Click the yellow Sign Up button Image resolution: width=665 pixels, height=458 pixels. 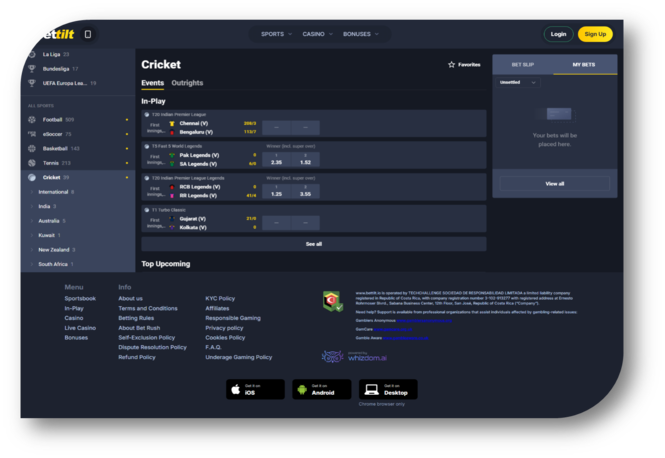(595, 34)
